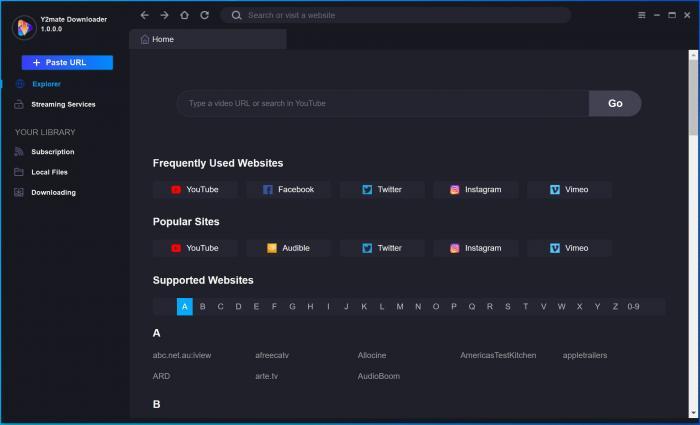The height and width of the screenshot is (425, 700).
Task: Click the Paste URL button
Action: click(67, 62)
